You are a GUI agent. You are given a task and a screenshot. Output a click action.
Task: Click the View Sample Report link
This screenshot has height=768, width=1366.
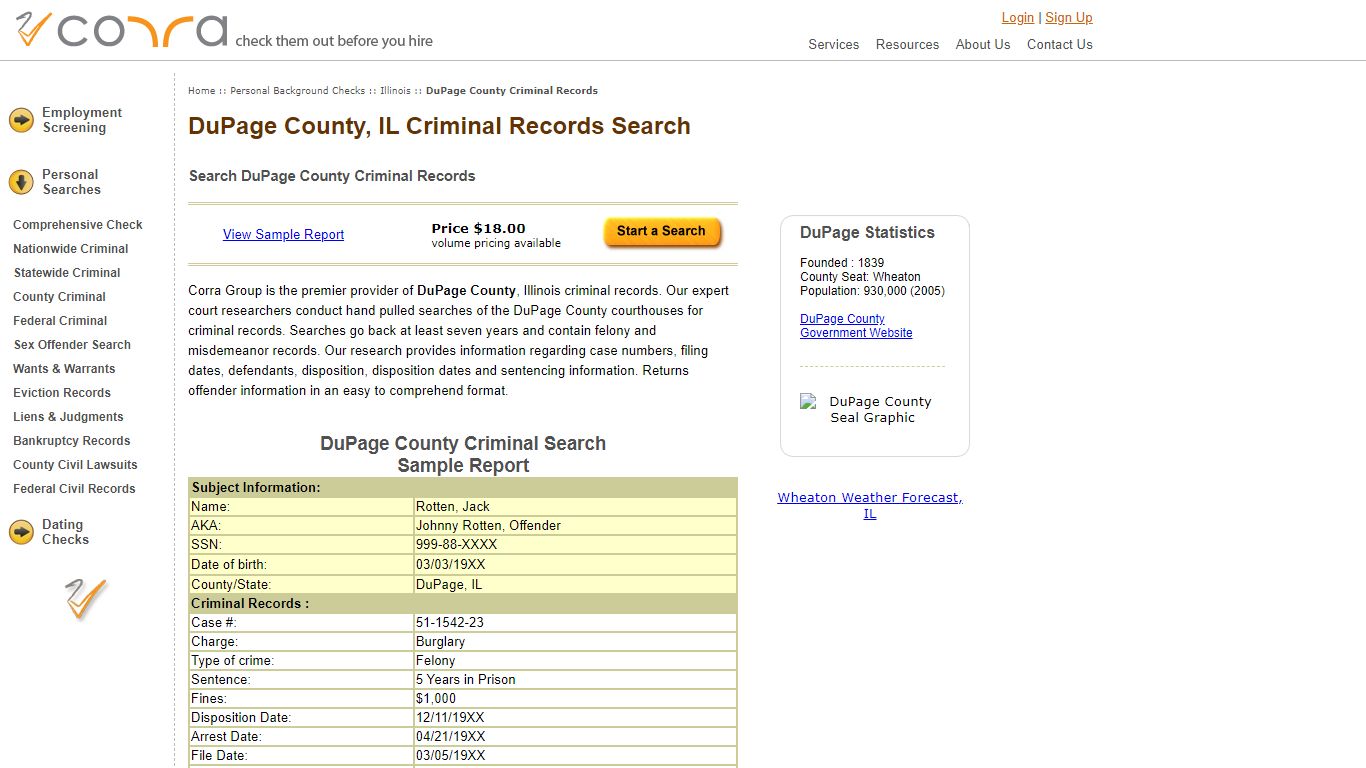[x=283, y=234]
